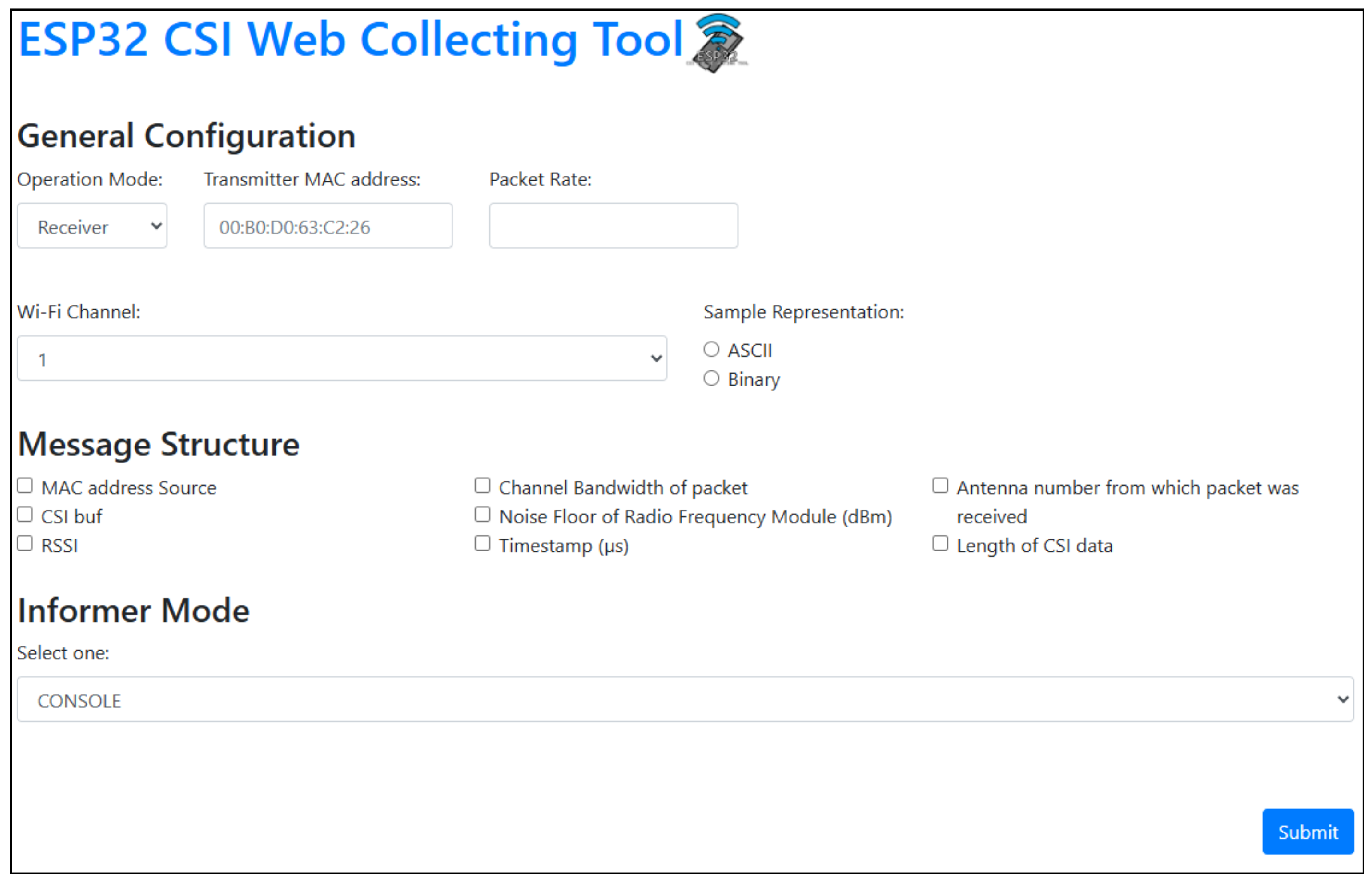Enable Length of CSI data checkbox

940,544
